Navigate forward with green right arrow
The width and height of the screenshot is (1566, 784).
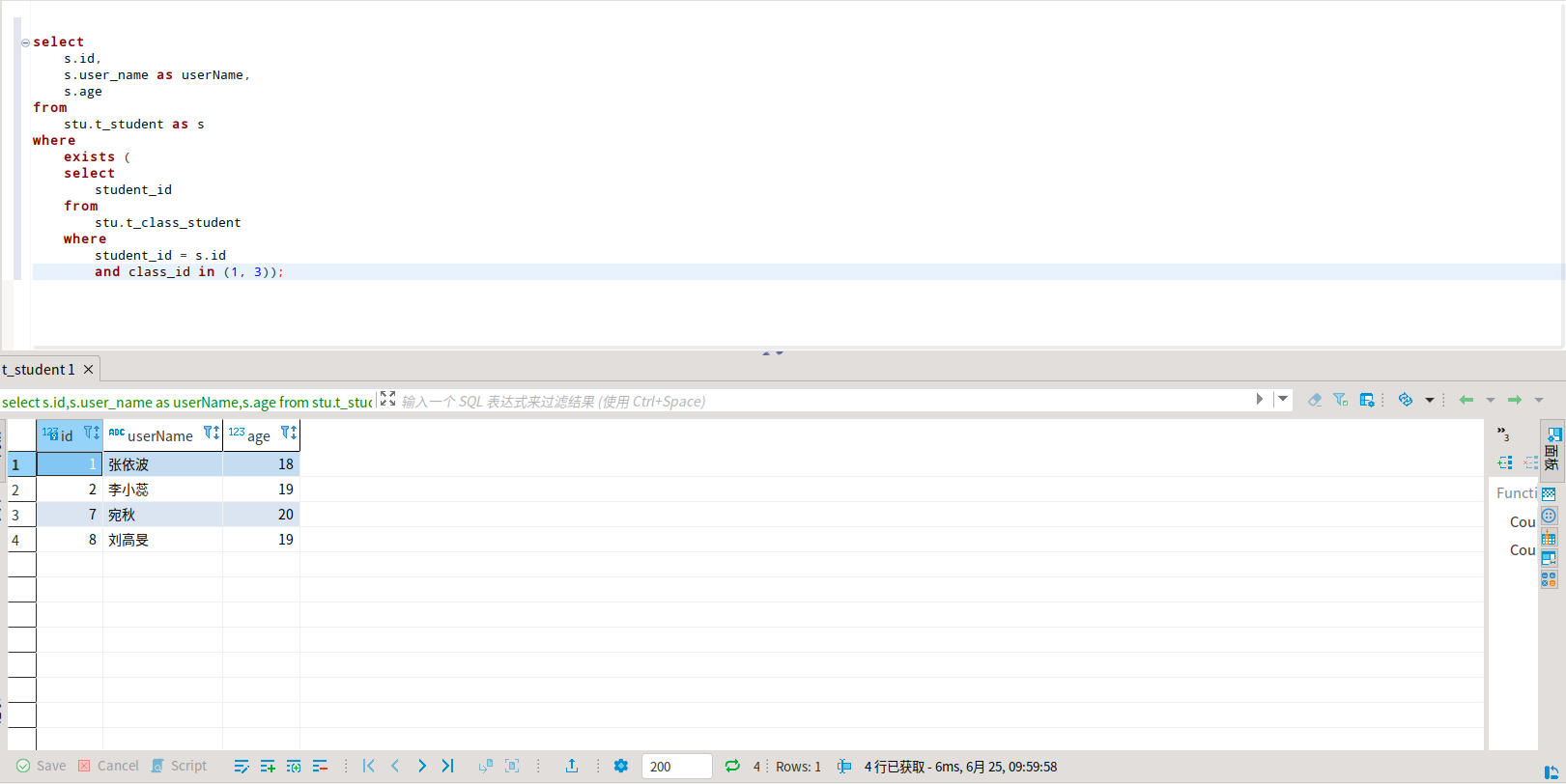1515,400
